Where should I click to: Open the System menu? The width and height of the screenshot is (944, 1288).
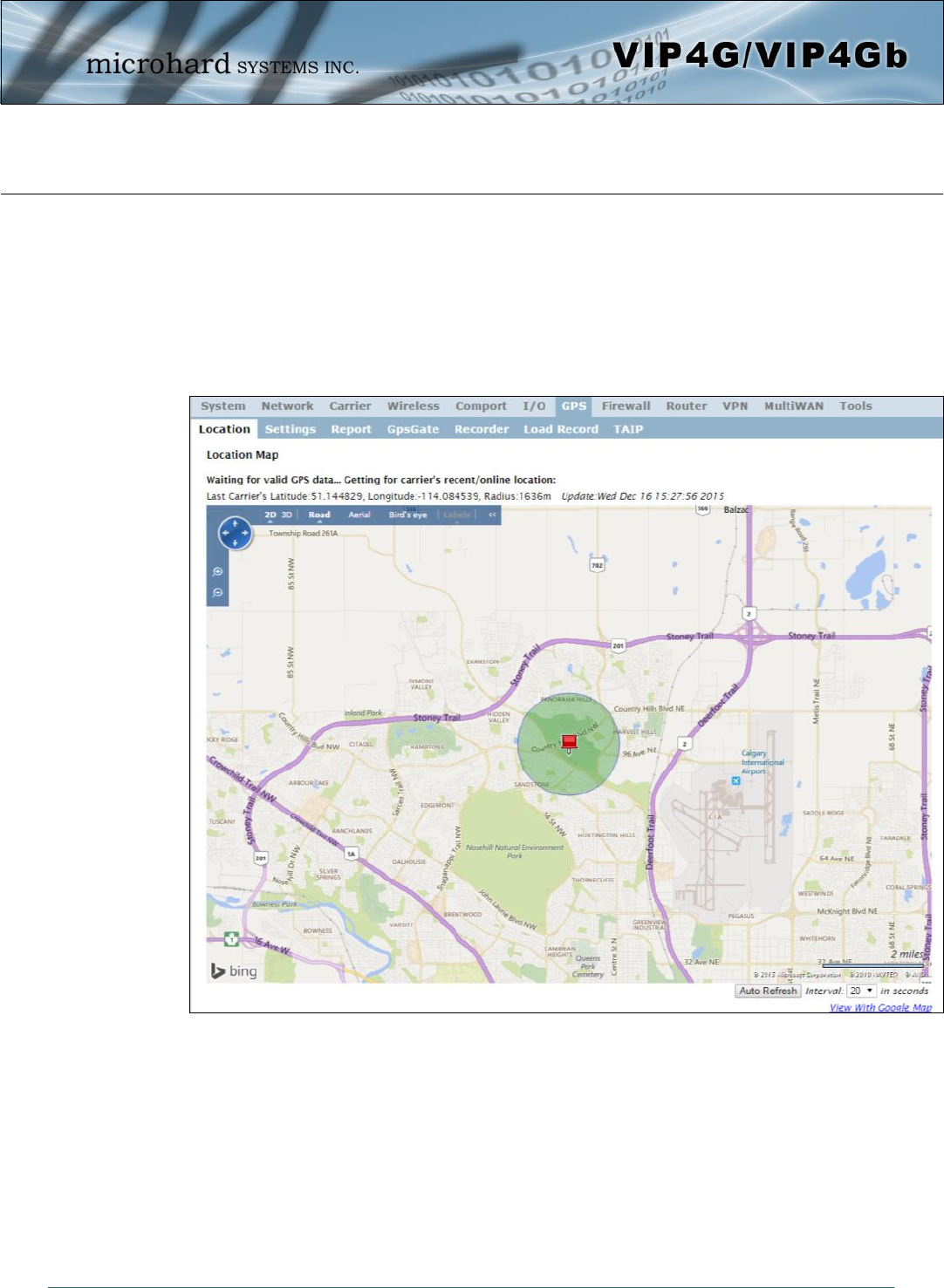[223, 406]
